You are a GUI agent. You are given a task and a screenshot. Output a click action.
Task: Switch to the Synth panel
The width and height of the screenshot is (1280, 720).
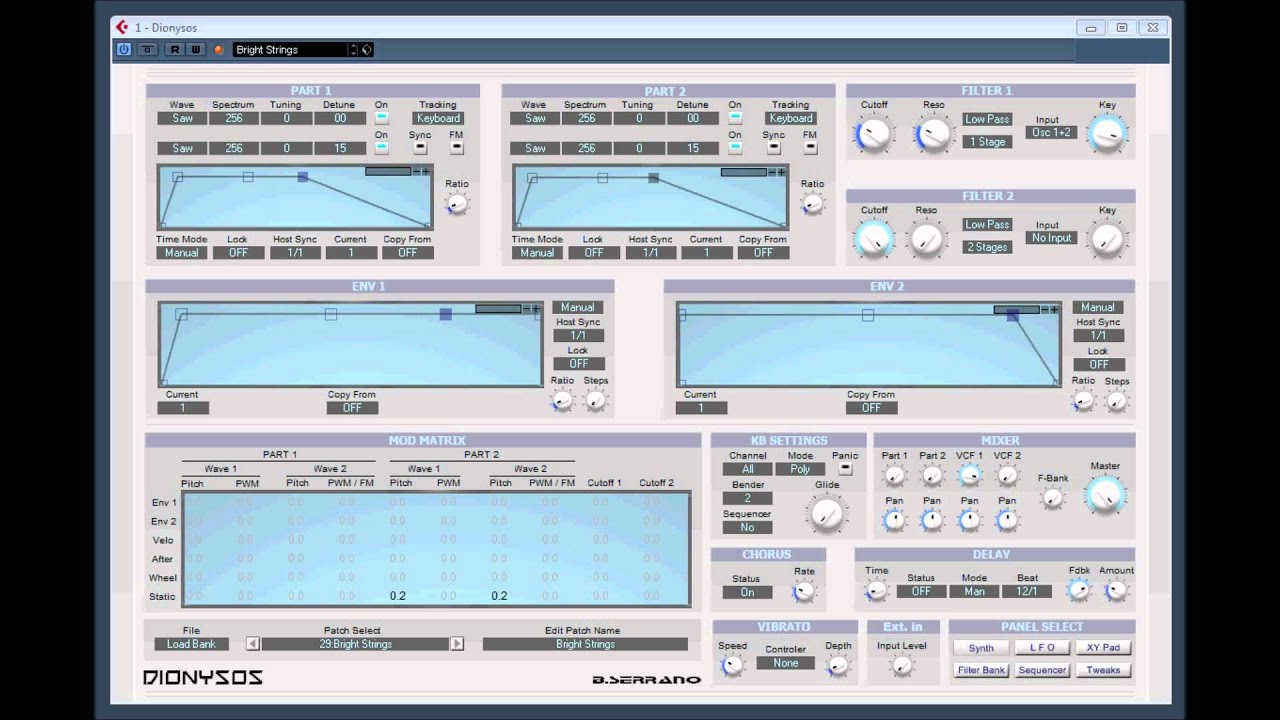(x=981, y=648)
